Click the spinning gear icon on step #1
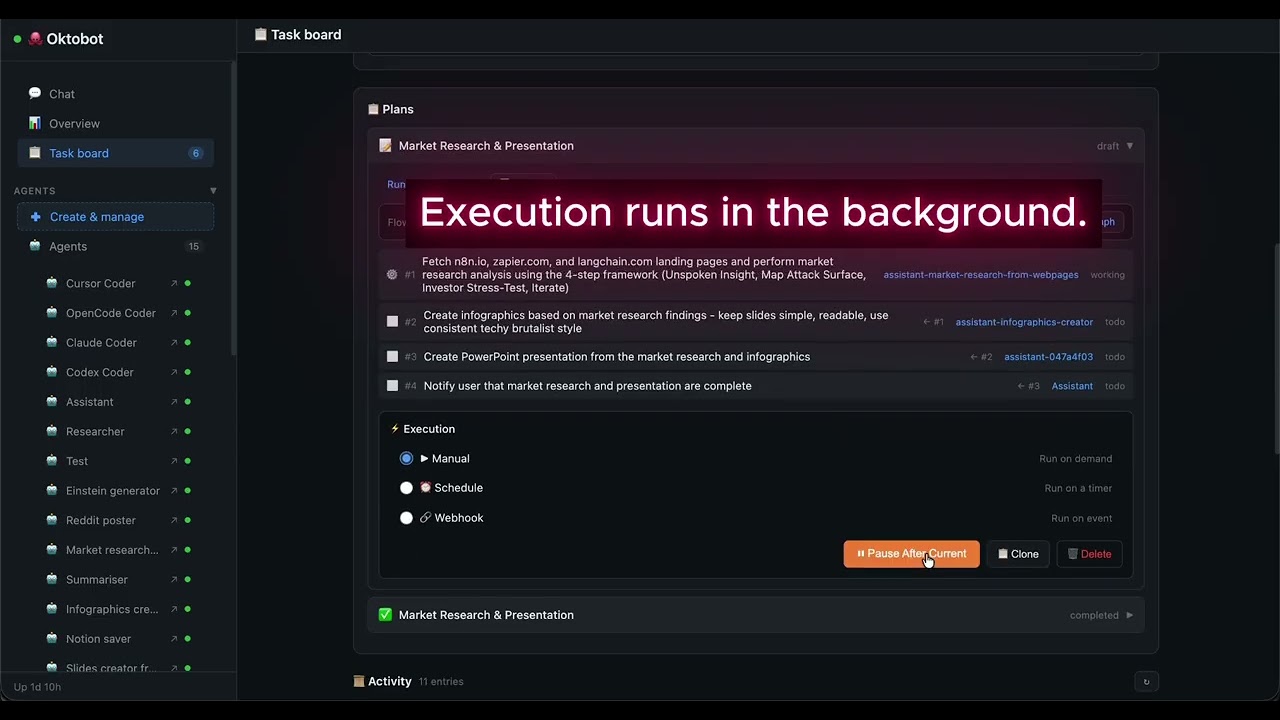The image size is (1280, 720). pyautogui.click(x=392, y=275)
